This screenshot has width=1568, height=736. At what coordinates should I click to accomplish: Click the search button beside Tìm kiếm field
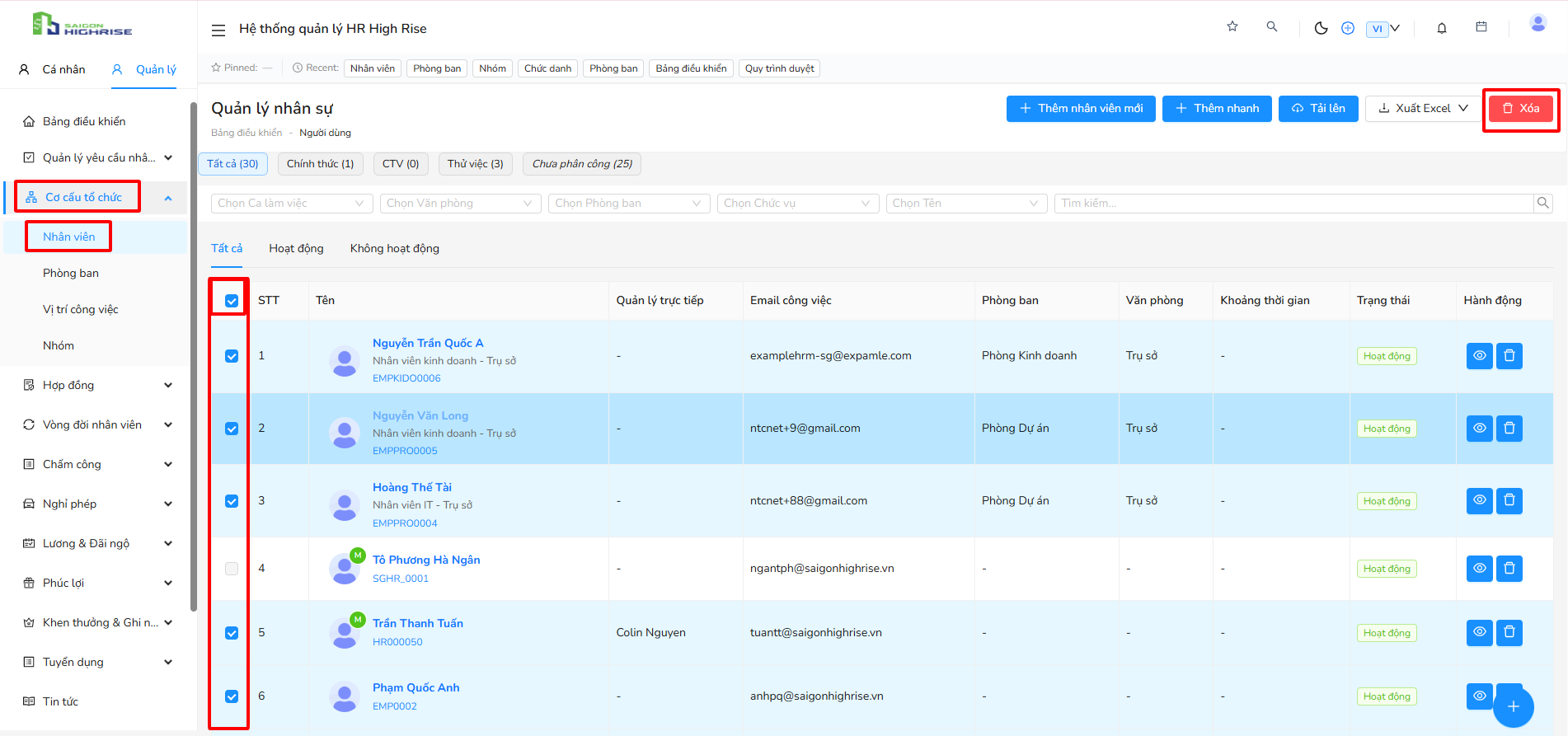[1543, 203]
